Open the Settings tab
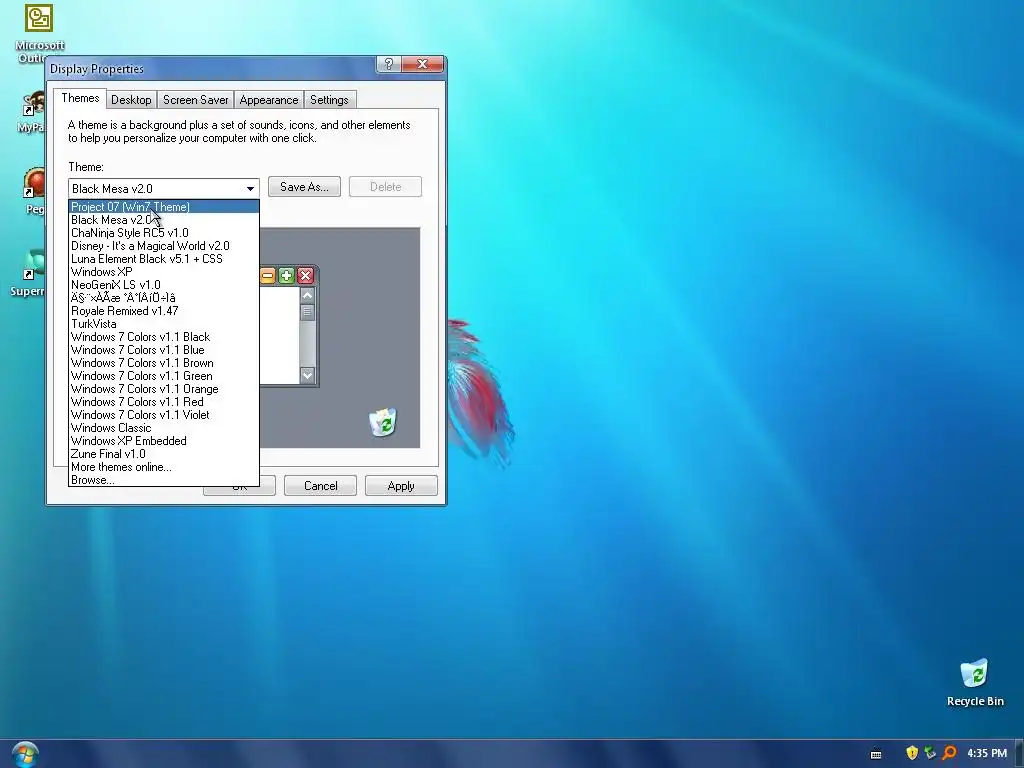Viewport: 1024px width, 768px height. 329,100
